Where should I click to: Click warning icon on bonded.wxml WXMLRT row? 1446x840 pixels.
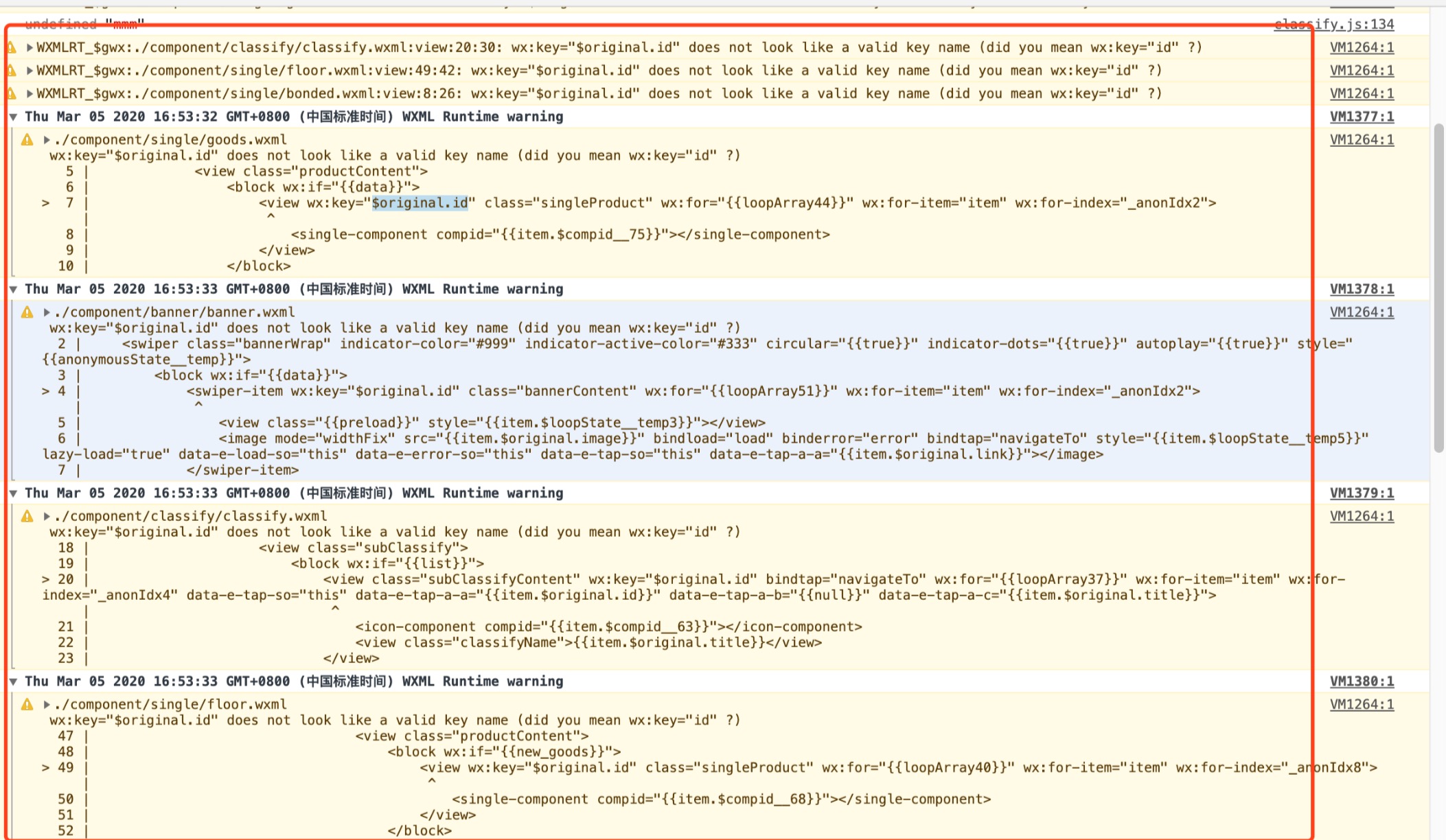[x=11, y=93]
